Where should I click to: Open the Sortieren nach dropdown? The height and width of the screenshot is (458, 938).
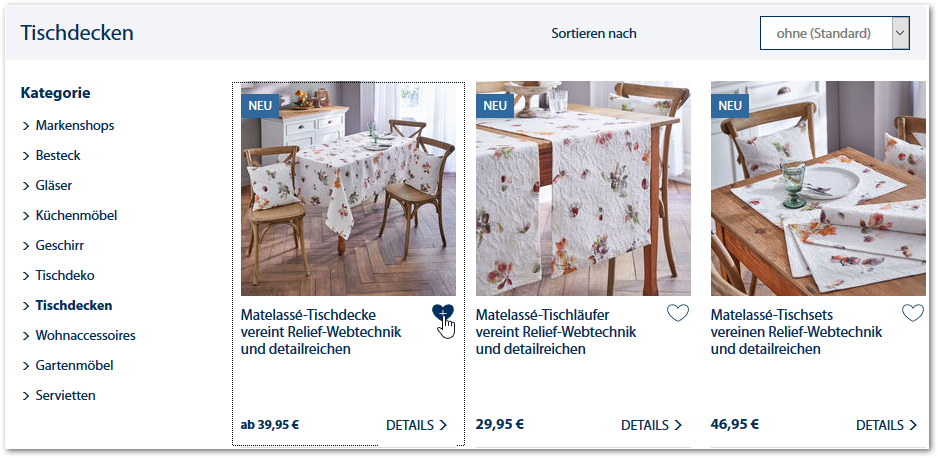click(x=835, y=33)
